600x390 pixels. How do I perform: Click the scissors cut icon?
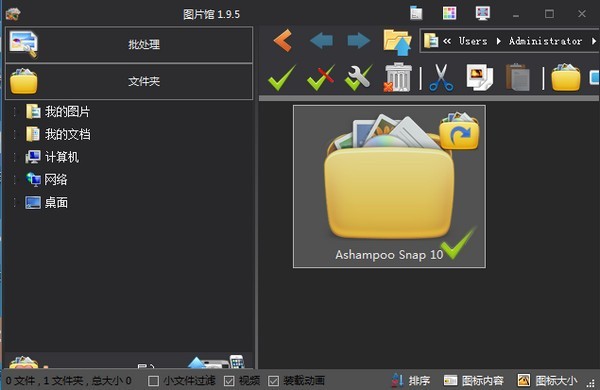click(441, 78)
